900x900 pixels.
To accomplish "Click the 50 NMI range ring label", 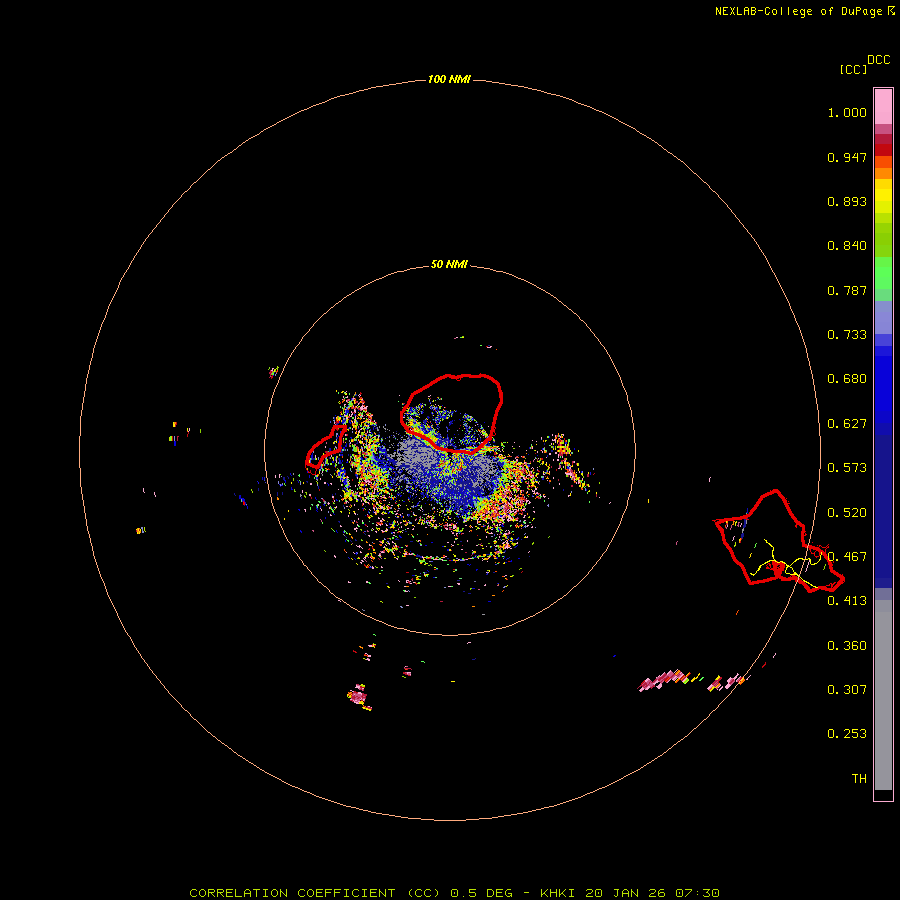I will click(449, 264).
